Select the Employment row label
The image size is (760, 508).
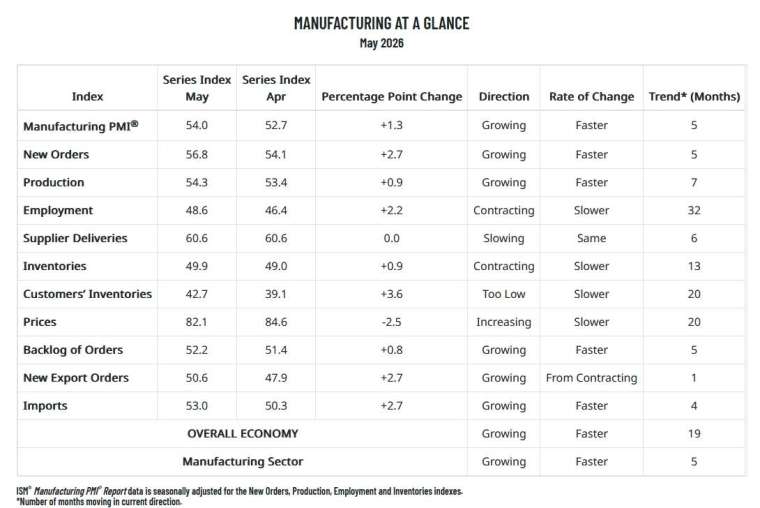pos(58,210)
